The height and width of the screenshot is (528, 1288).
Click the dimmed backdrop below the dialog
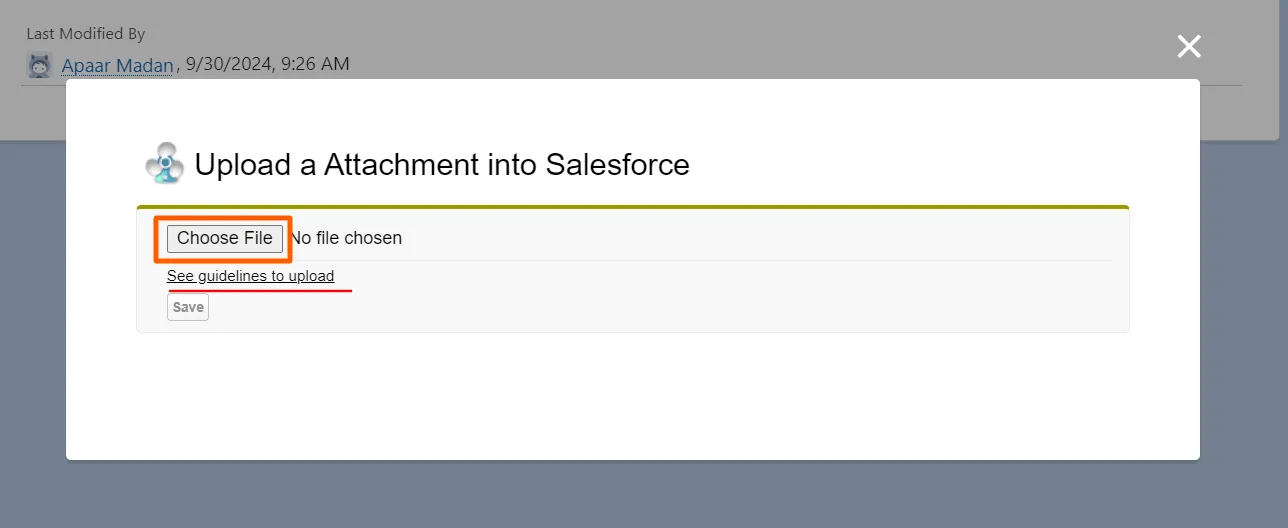pos(640,495)
